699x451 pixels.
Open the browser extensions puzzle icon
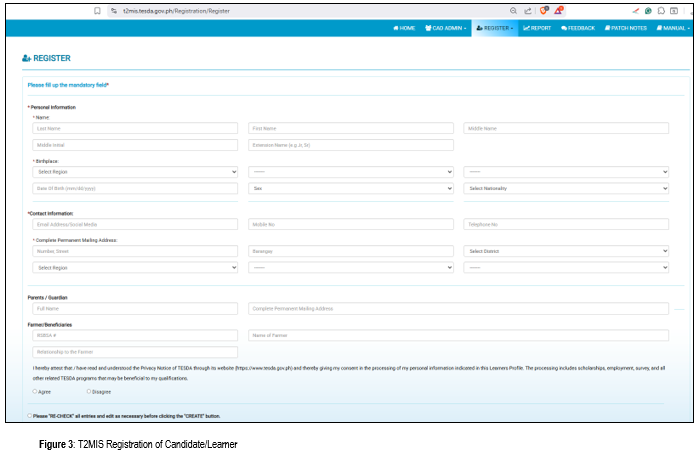tap(662, 10)
